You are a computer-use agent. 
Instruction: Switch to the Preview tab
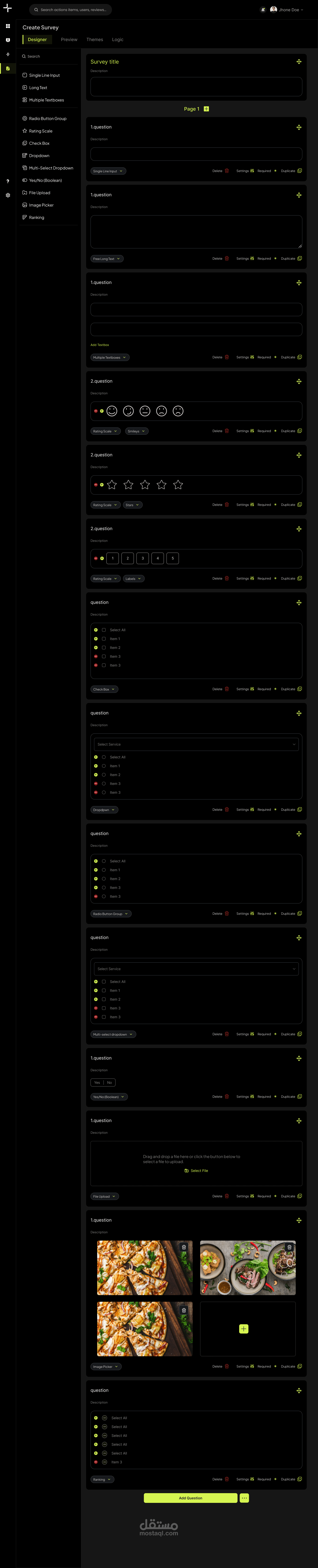[x=69, y=40]
